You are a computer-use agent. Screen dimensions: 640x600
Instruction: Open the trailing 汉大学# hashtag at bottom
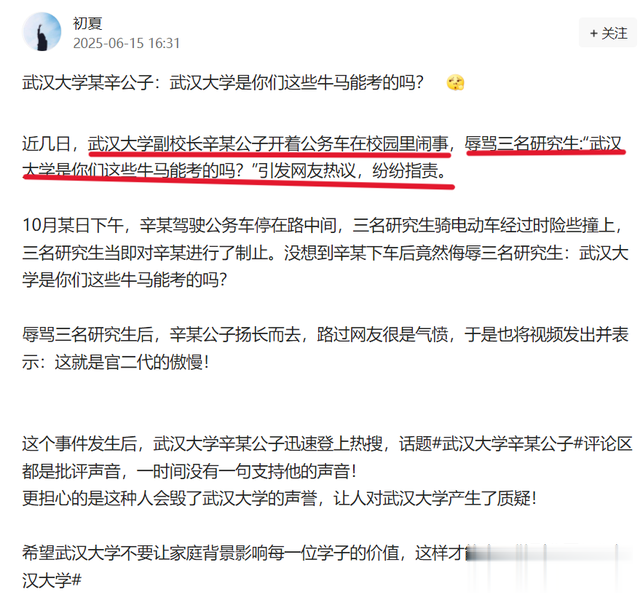pyautogui.click(x=52, y=580)
